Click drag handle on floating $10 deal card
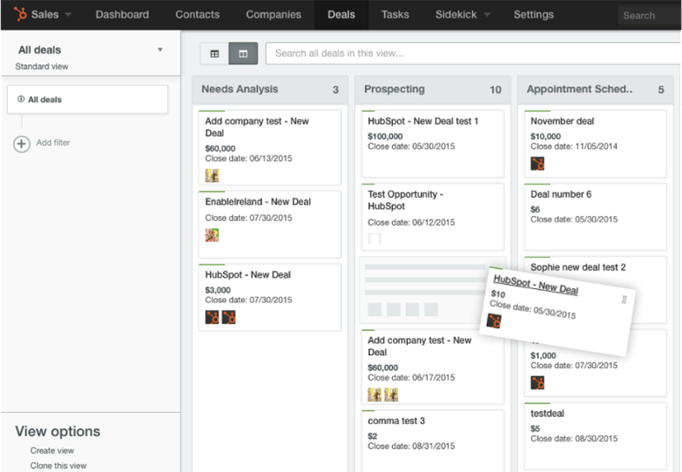Image resolution: width=682 pixels, height=472 pixels. pyautogui.click(x=624, y=299)
